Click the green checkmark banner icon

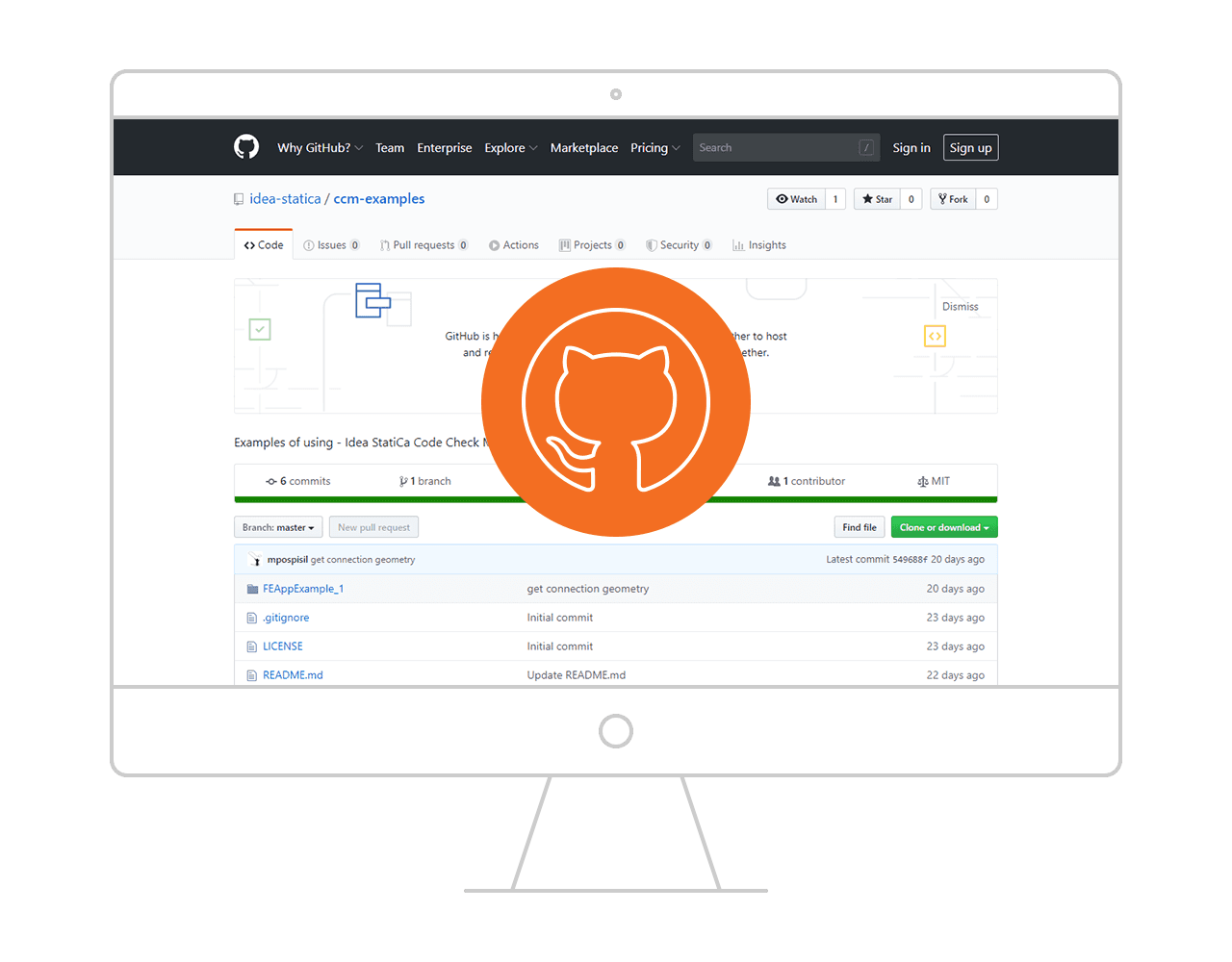260,329
